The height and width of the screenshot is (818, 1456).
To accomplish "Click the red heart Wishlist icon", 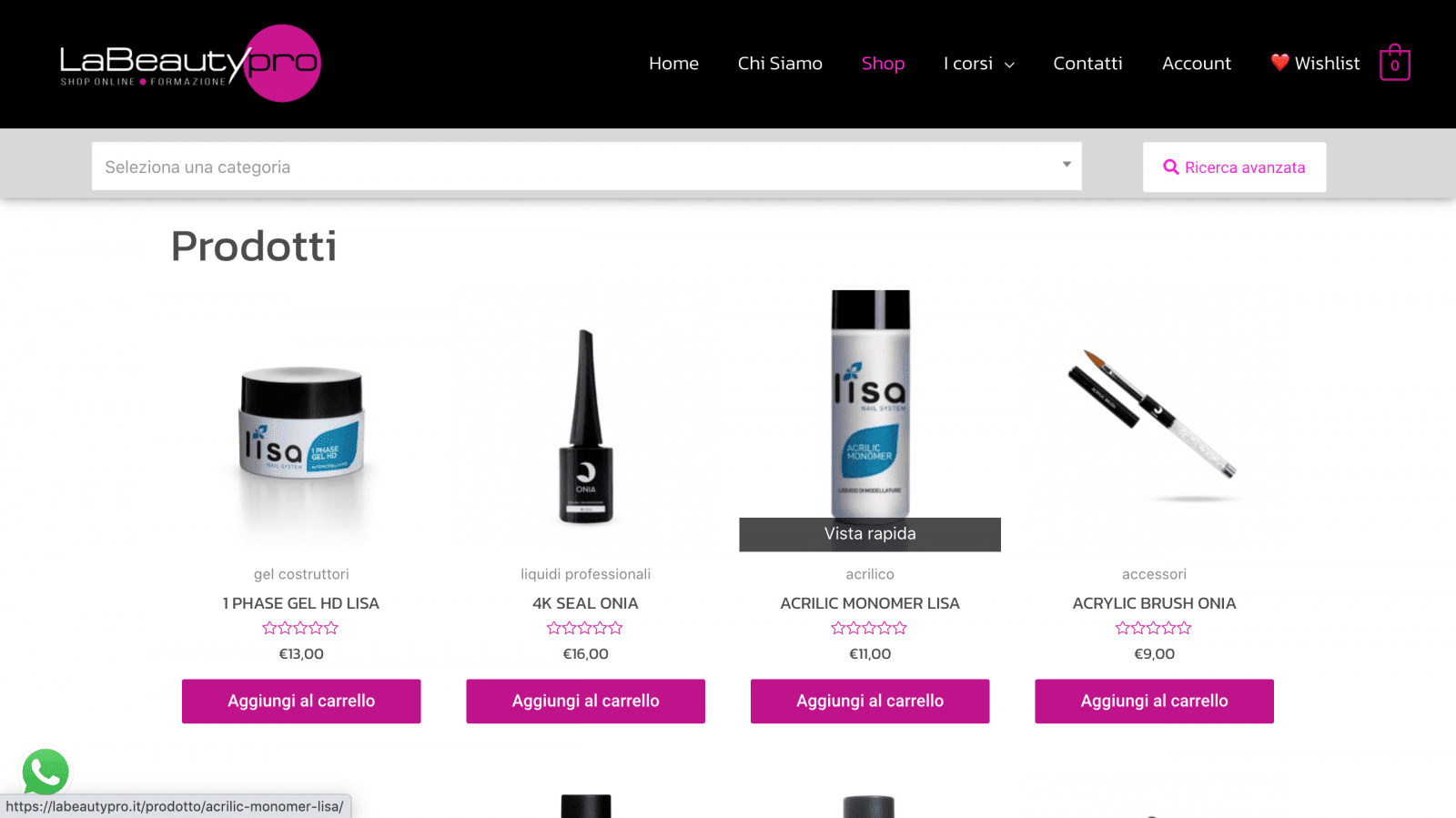I will (1279, 63).
